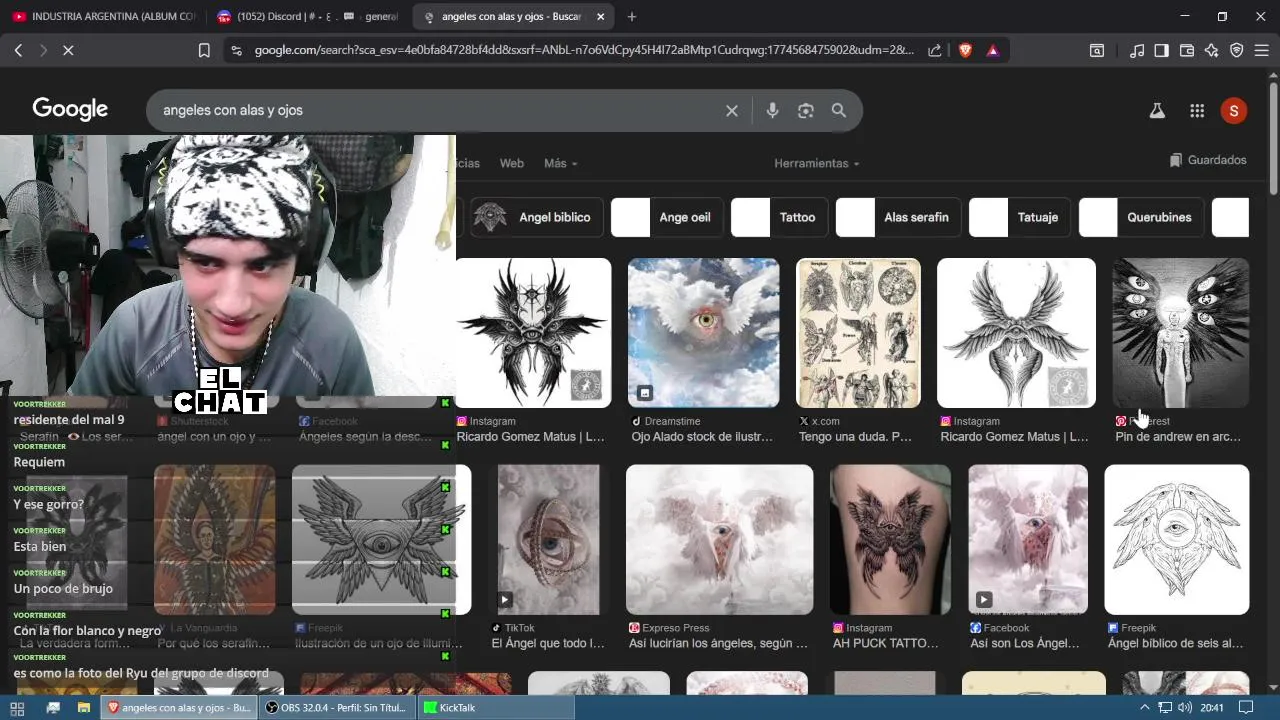Stop loading the current page
Viewport: 1280px width, 720px height.
(68, 50)
